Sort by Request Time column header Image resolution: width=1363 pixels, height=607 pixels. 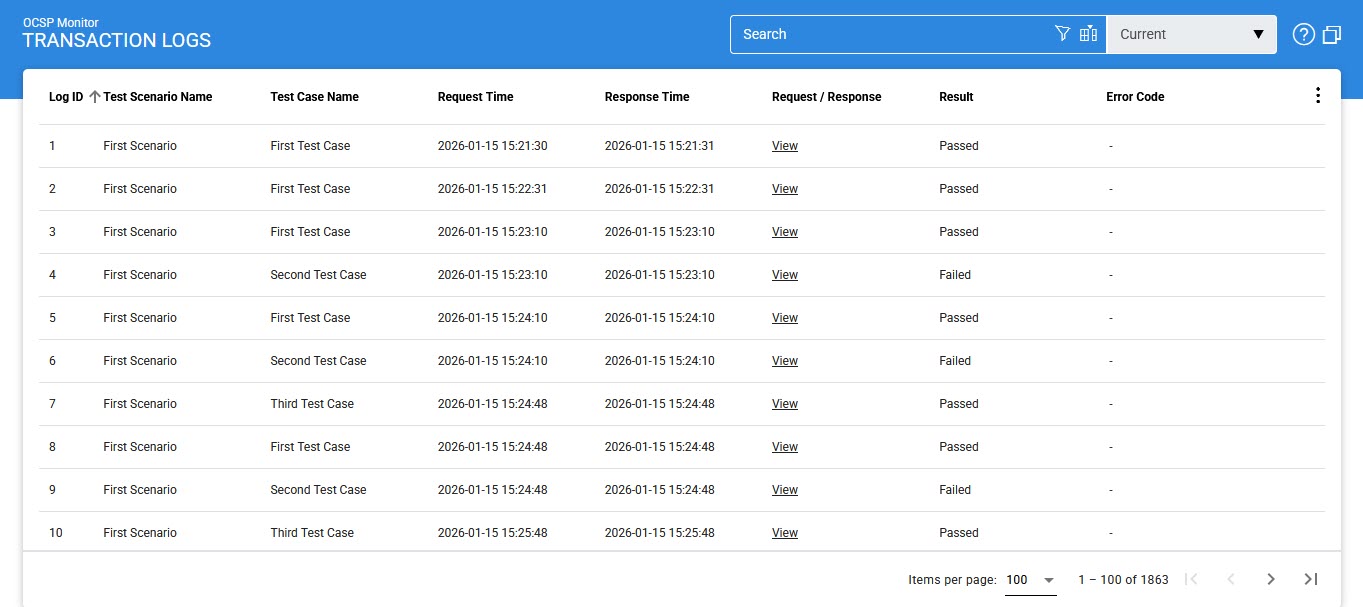click(x=475, y=97)
